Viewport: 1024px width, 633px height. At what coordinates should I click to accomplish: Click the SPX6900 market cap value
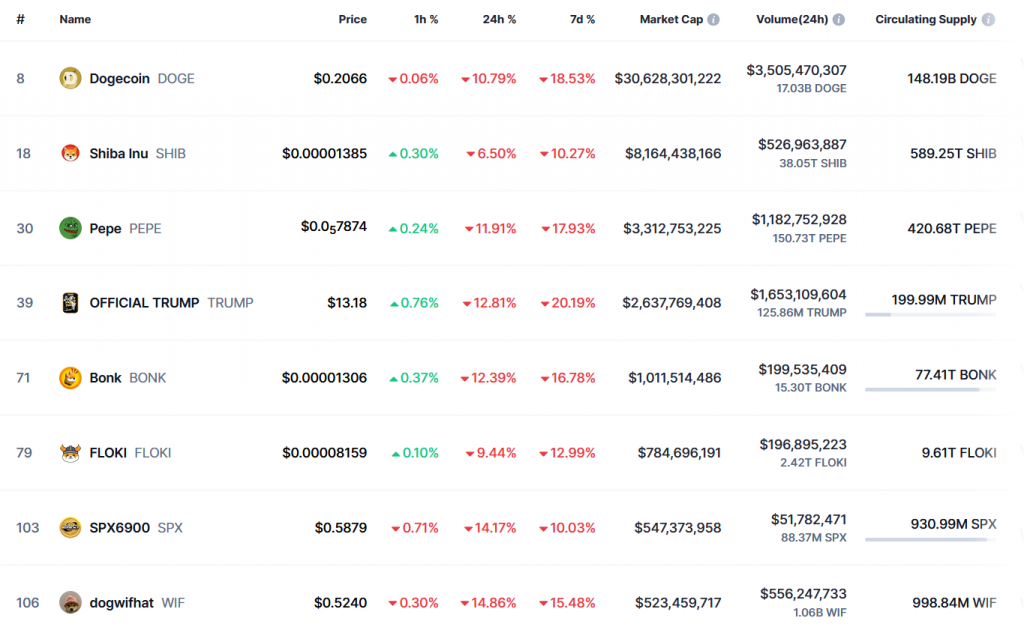click(677, 528)
